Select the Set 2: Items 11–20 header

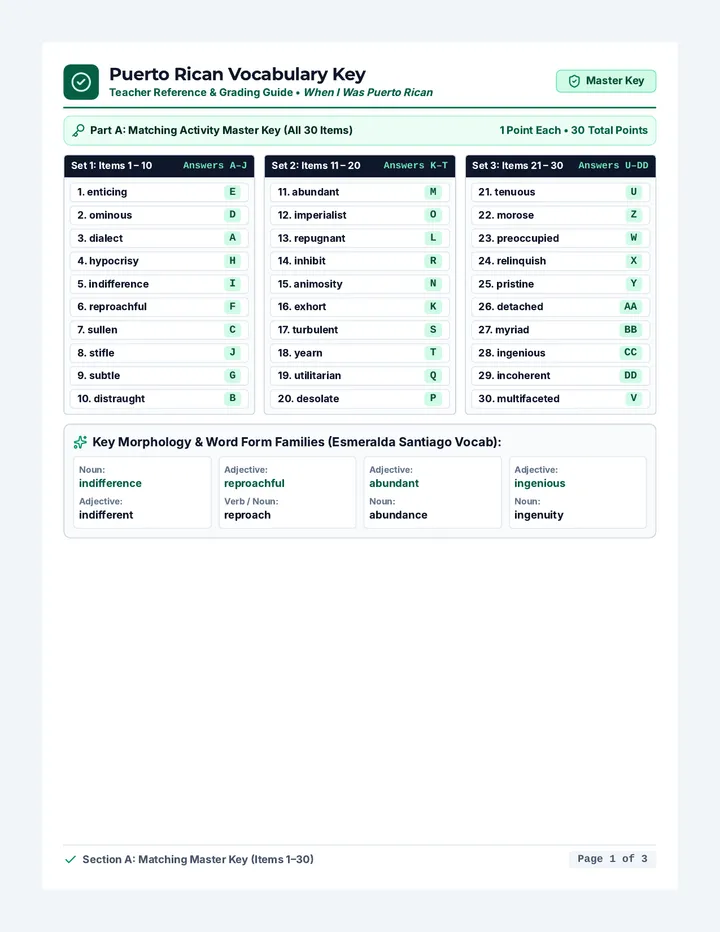(360, 166)
